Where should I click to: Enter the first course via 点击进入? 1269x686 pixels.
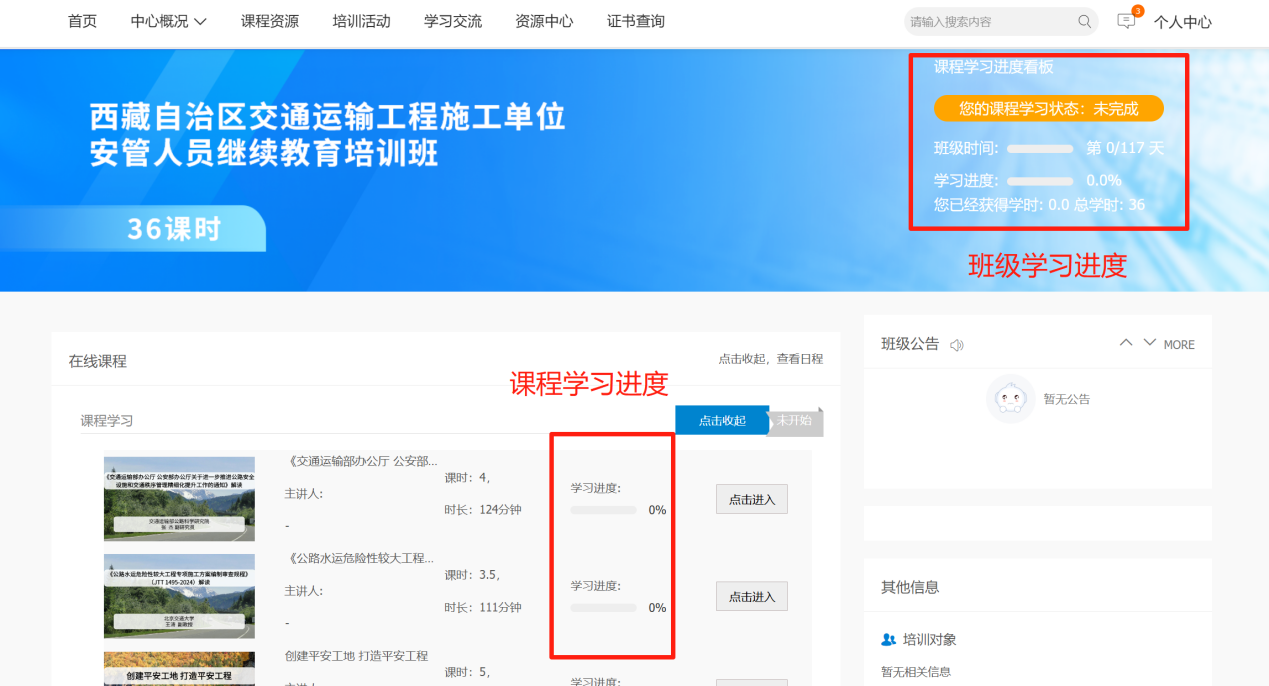point(751,499)
